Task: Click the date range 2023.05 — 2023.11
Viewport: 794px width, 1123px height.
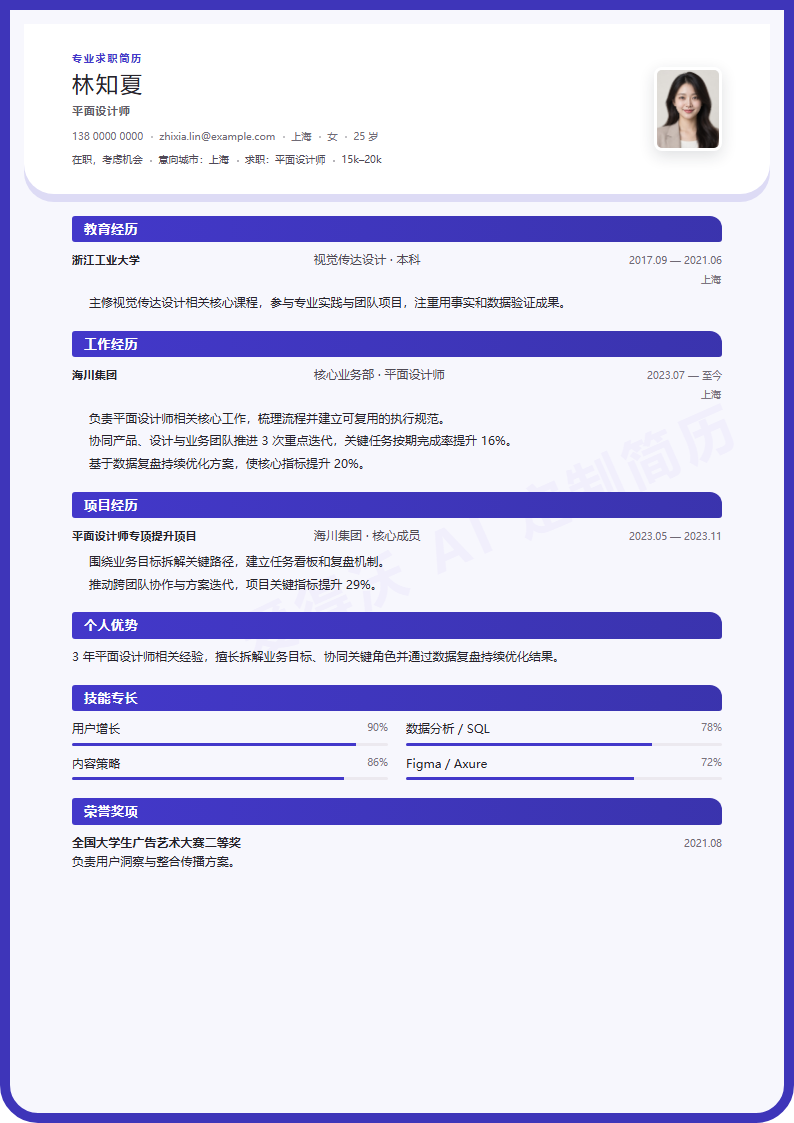Action: pos(675,536)
